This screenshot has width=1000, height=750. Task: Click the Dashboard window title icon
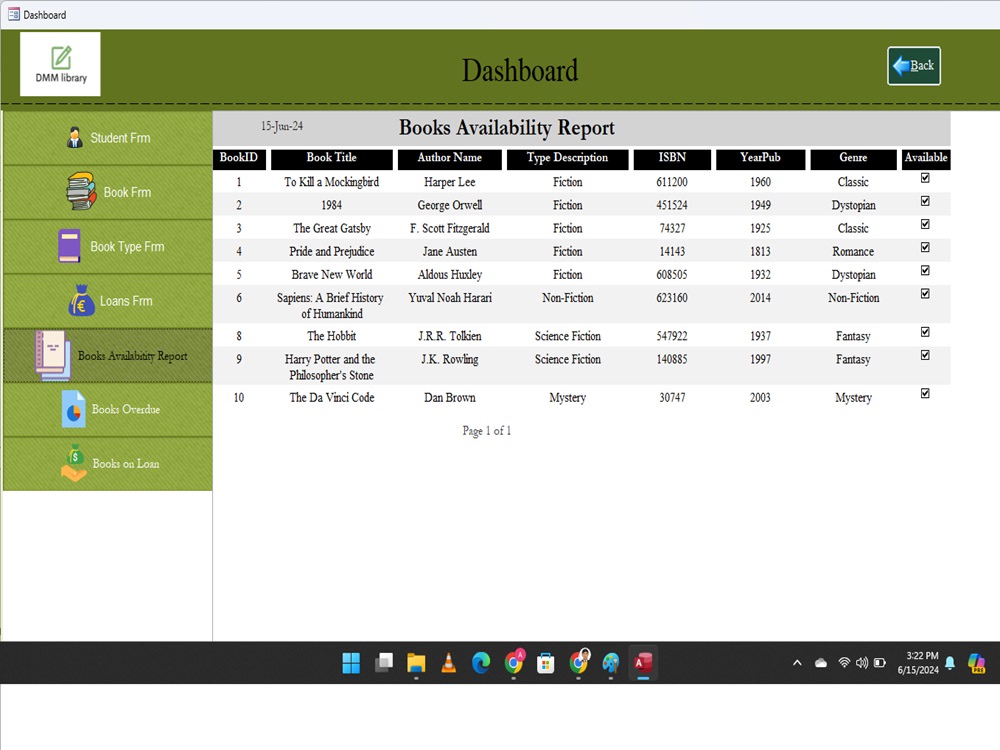[x=13, y=14]
